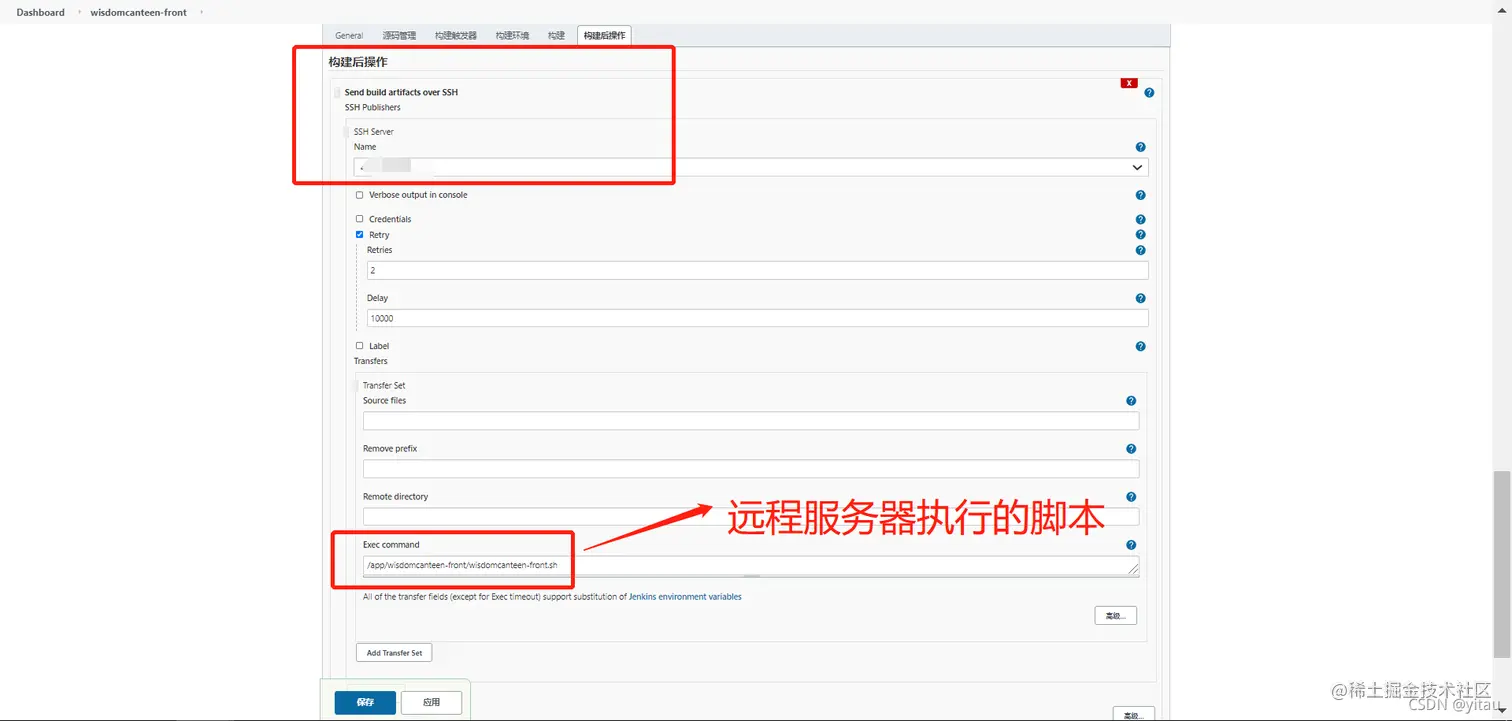Open breadcrumb menu arrow after wisdomcanteen-front
The width and height of the screenshot is (1512, 721).
click(x=200, y=12)
